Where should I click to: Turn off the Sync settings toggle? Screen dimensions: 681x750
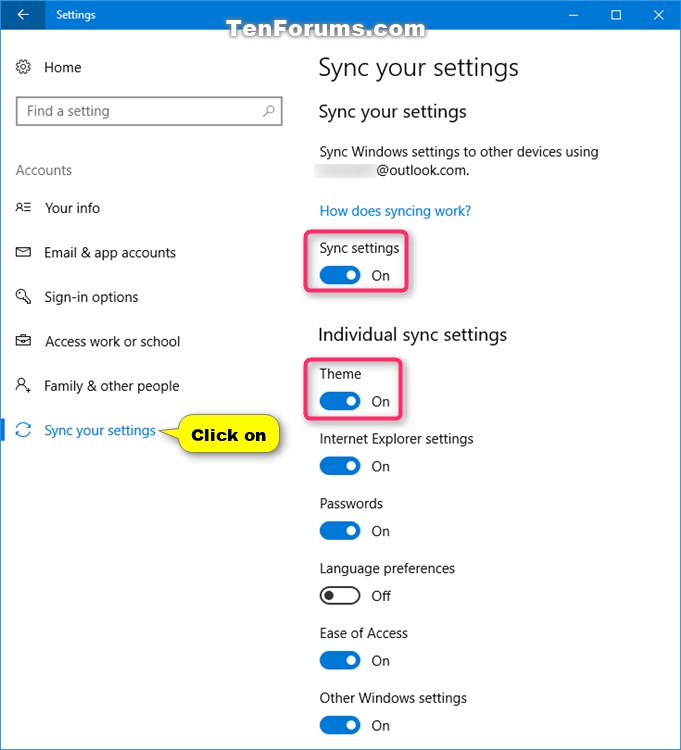340,275
